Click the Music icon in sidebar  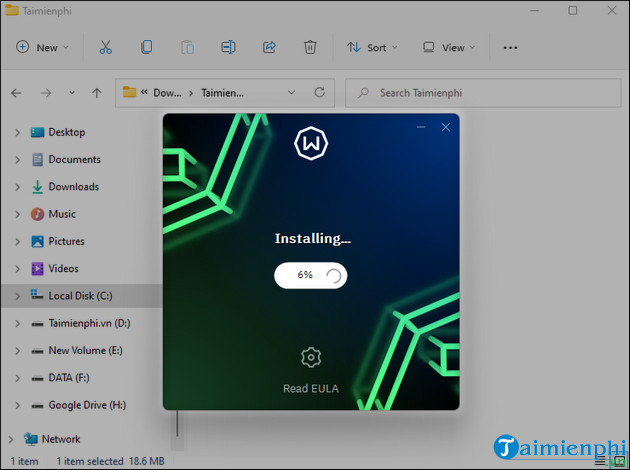(x=37, y=214)
